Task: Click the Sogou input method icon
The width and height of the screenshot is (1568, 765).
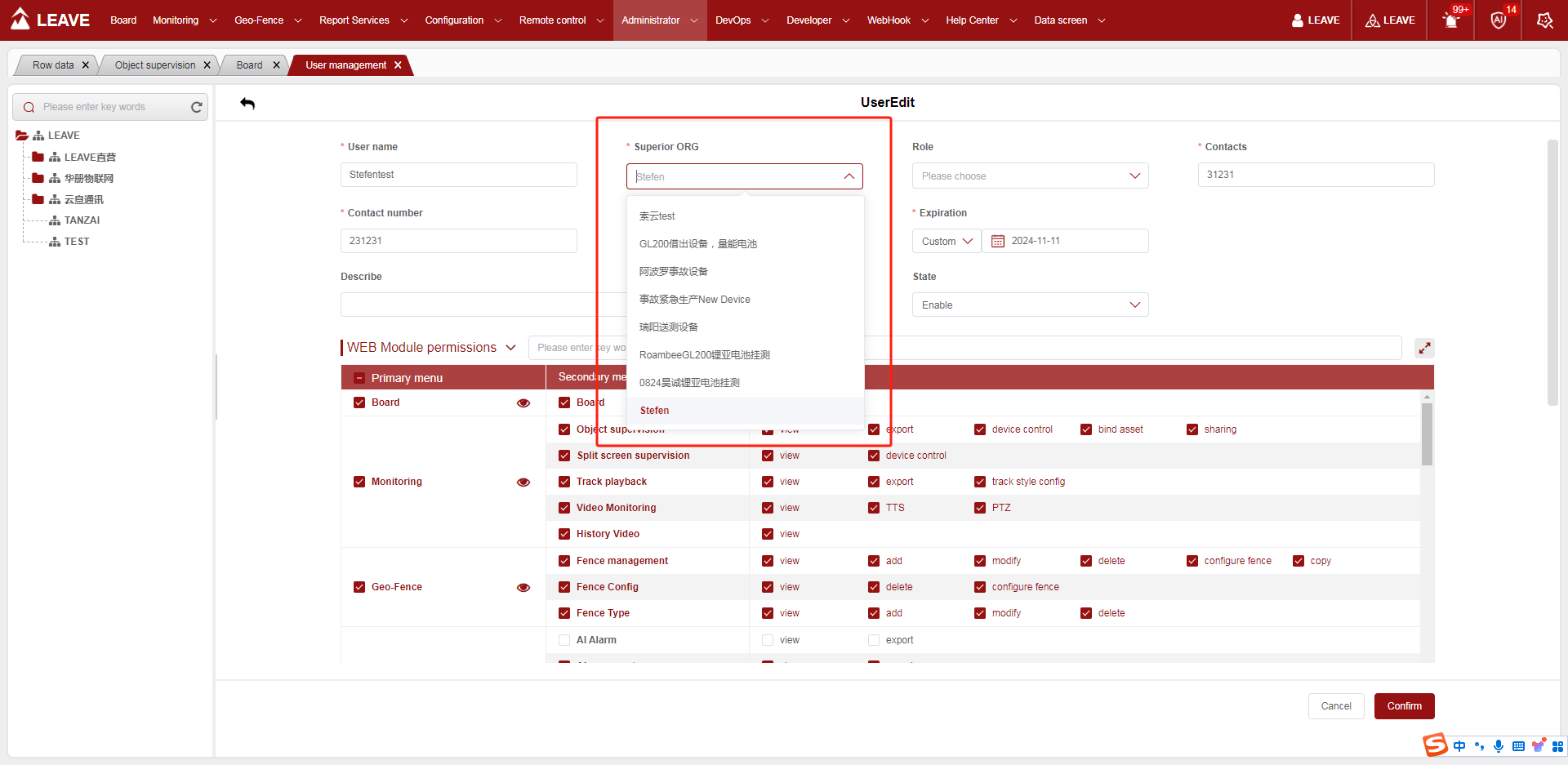Action: pyautogui.click(x=1435, y=745)
